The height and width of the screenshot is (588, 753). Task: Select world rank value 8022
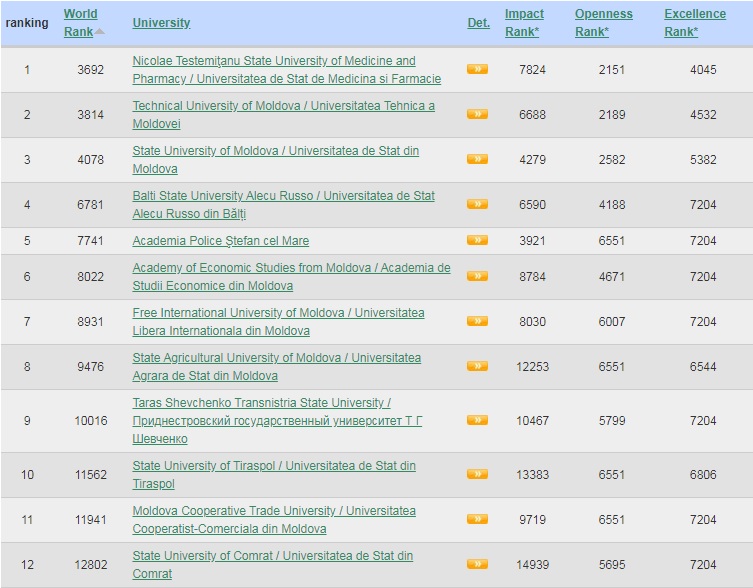coord(91,277)
